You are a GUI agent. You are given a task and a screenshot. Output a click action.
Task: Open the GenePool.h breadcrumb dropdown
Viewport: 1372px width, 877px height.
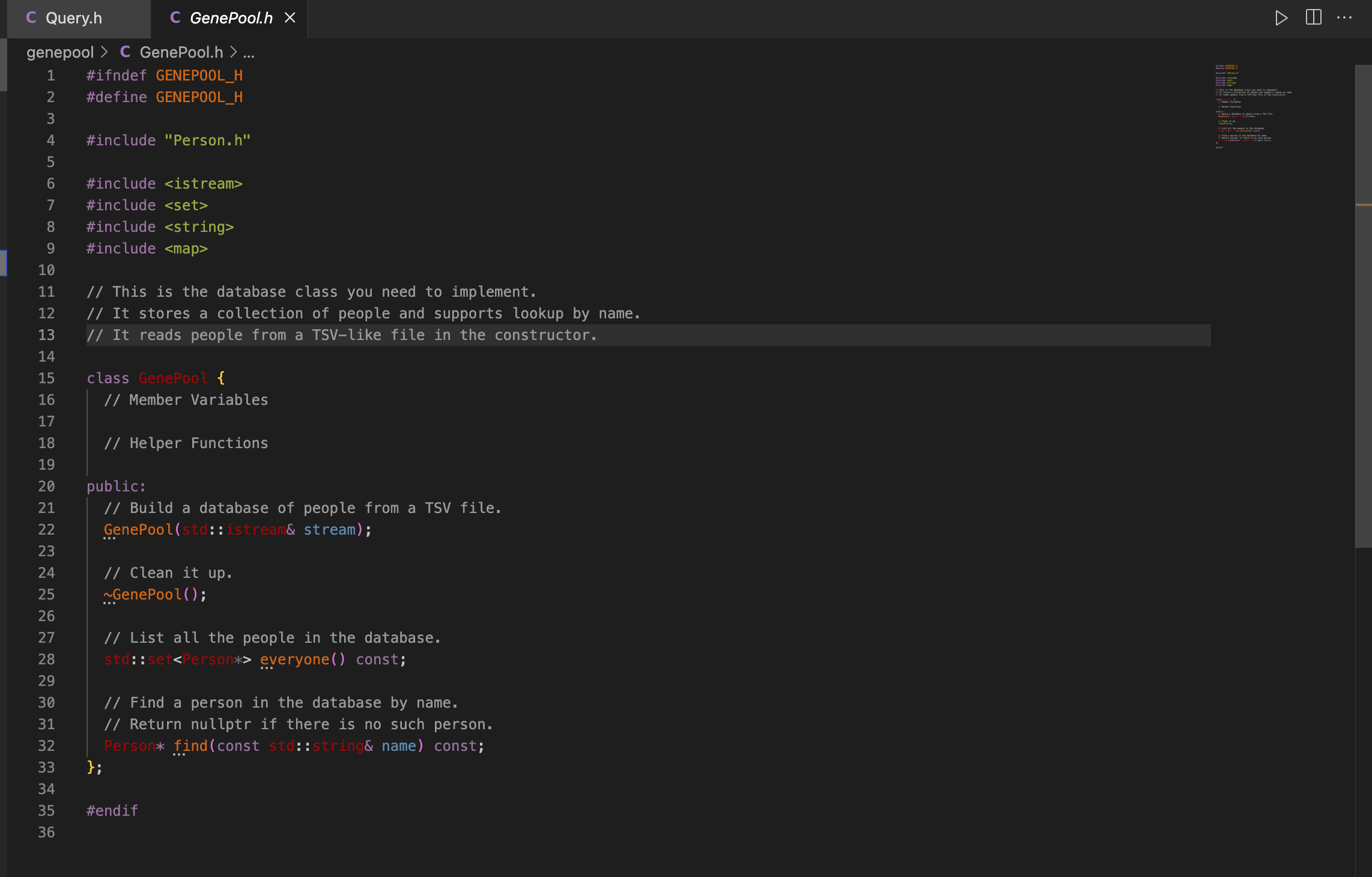pyautogui.click(x=181, y=52)
